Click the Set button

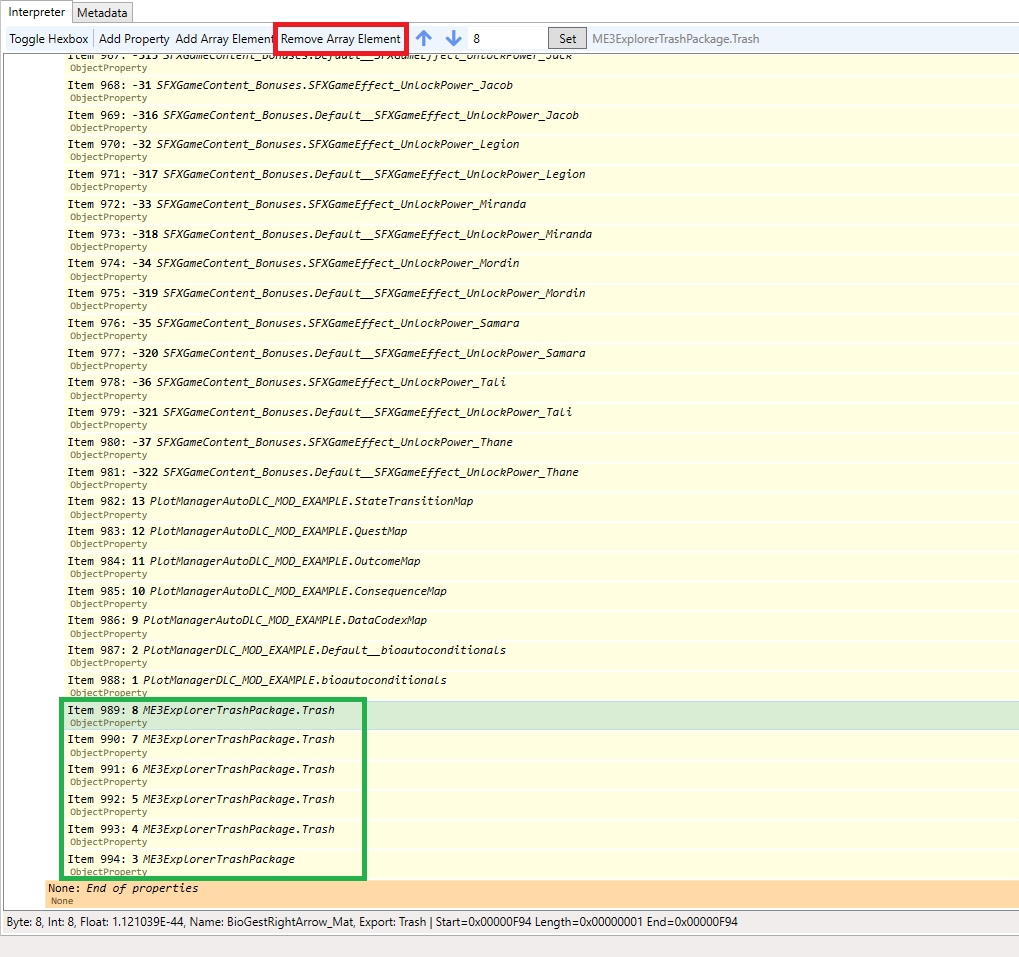tap(567, 38)
